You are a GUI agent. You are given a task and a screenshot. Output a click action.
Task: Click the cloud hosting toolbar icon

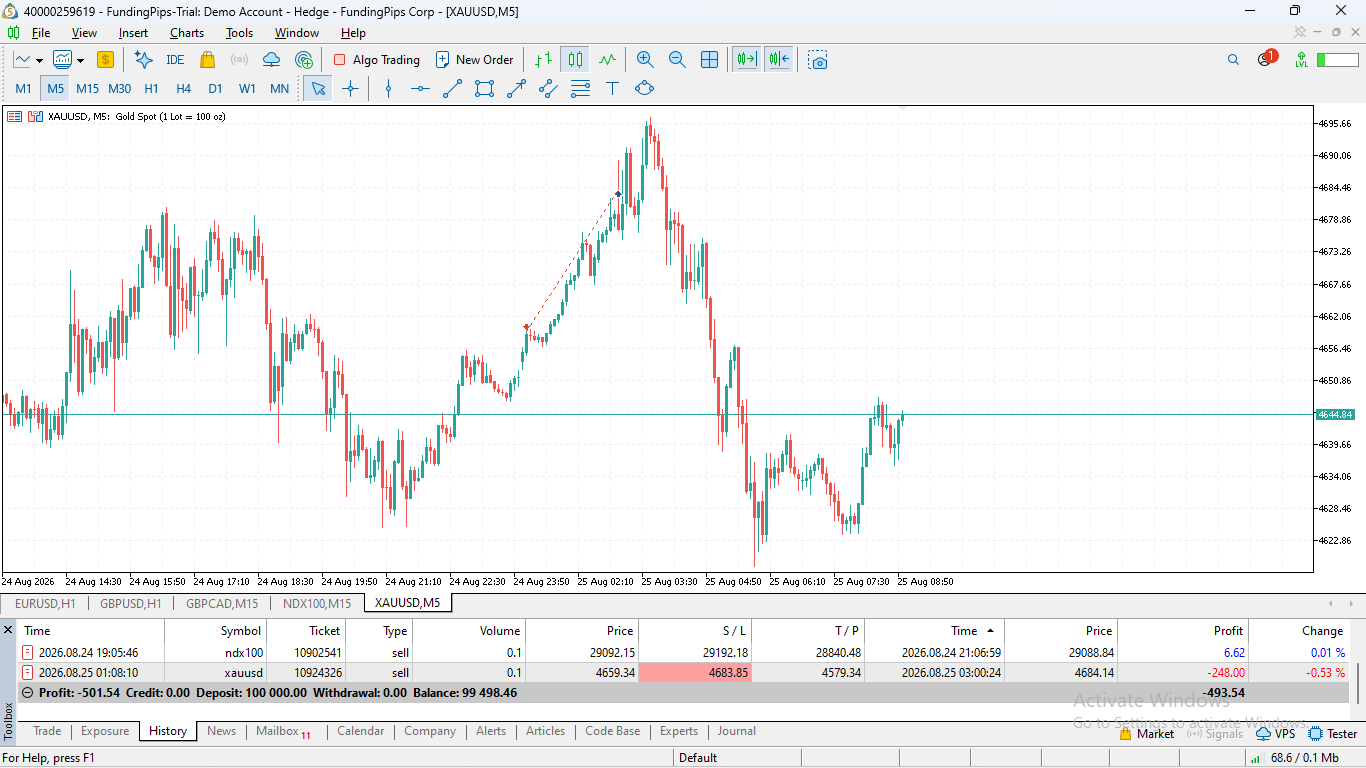pos(271,60)
